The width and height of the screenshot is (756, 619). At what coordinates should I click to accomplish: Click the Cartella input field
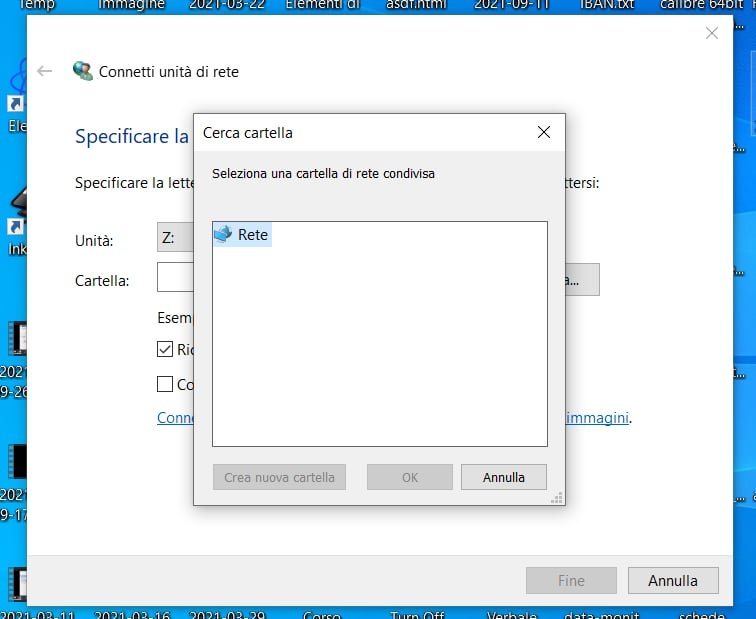(176, 277)
